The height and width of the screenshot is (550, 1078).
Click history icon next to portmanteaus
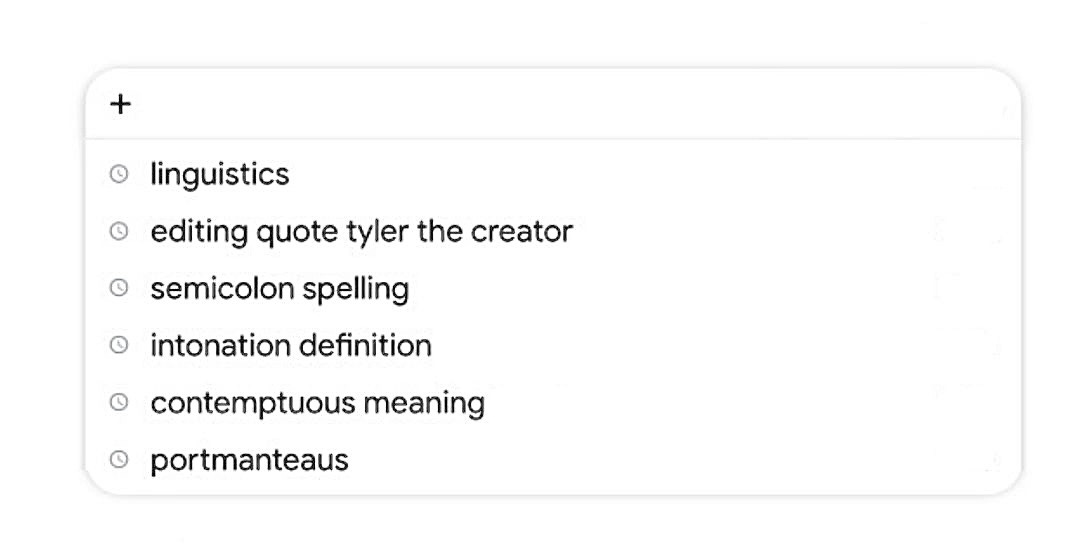click(x=119, y=459)
